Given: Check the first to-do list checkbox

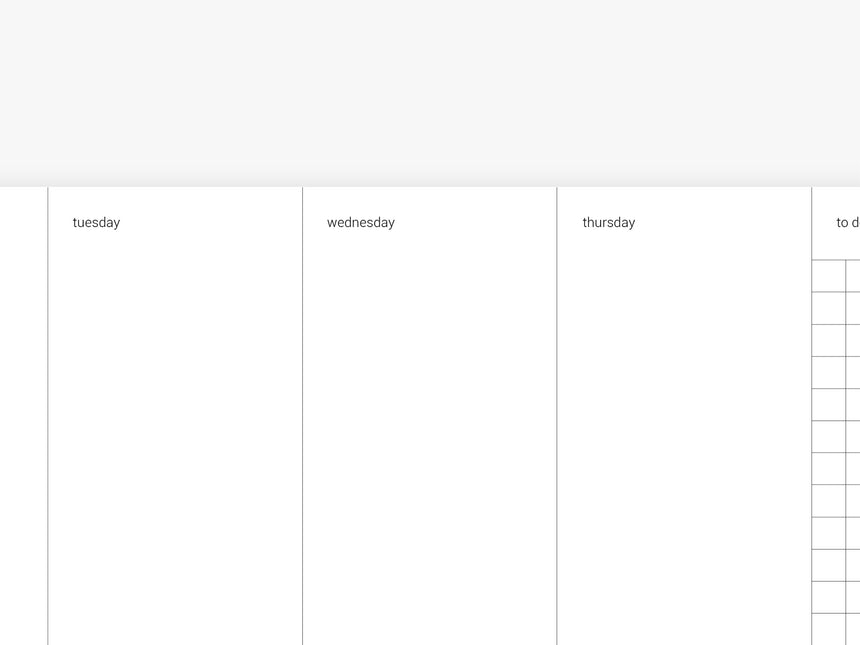Looking at the screenshot, I should click(829, 276).
